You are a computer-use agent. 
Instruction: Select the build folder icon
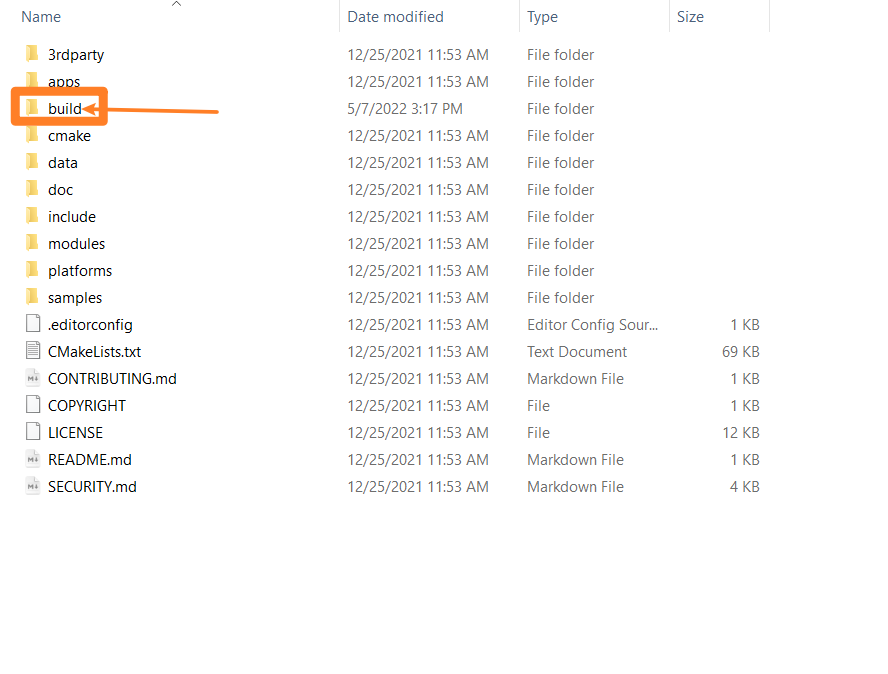pos(32,108)
